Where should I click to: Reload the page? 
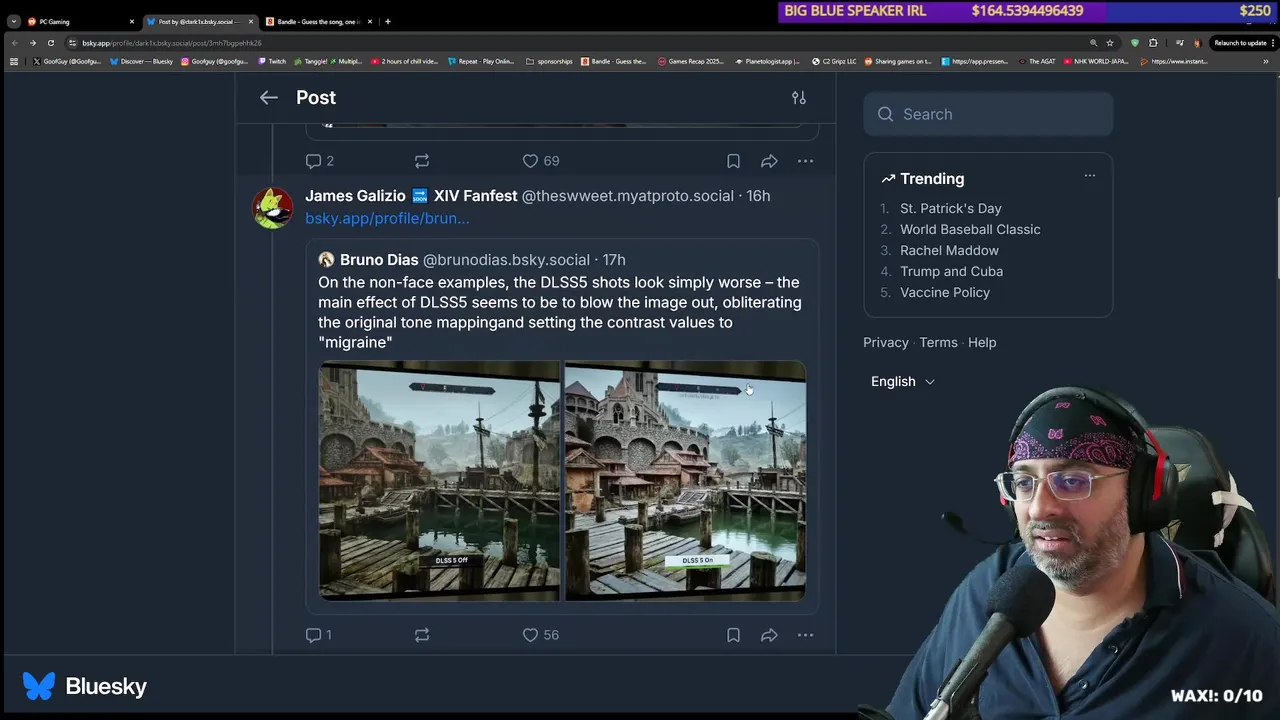pos(50,43)
